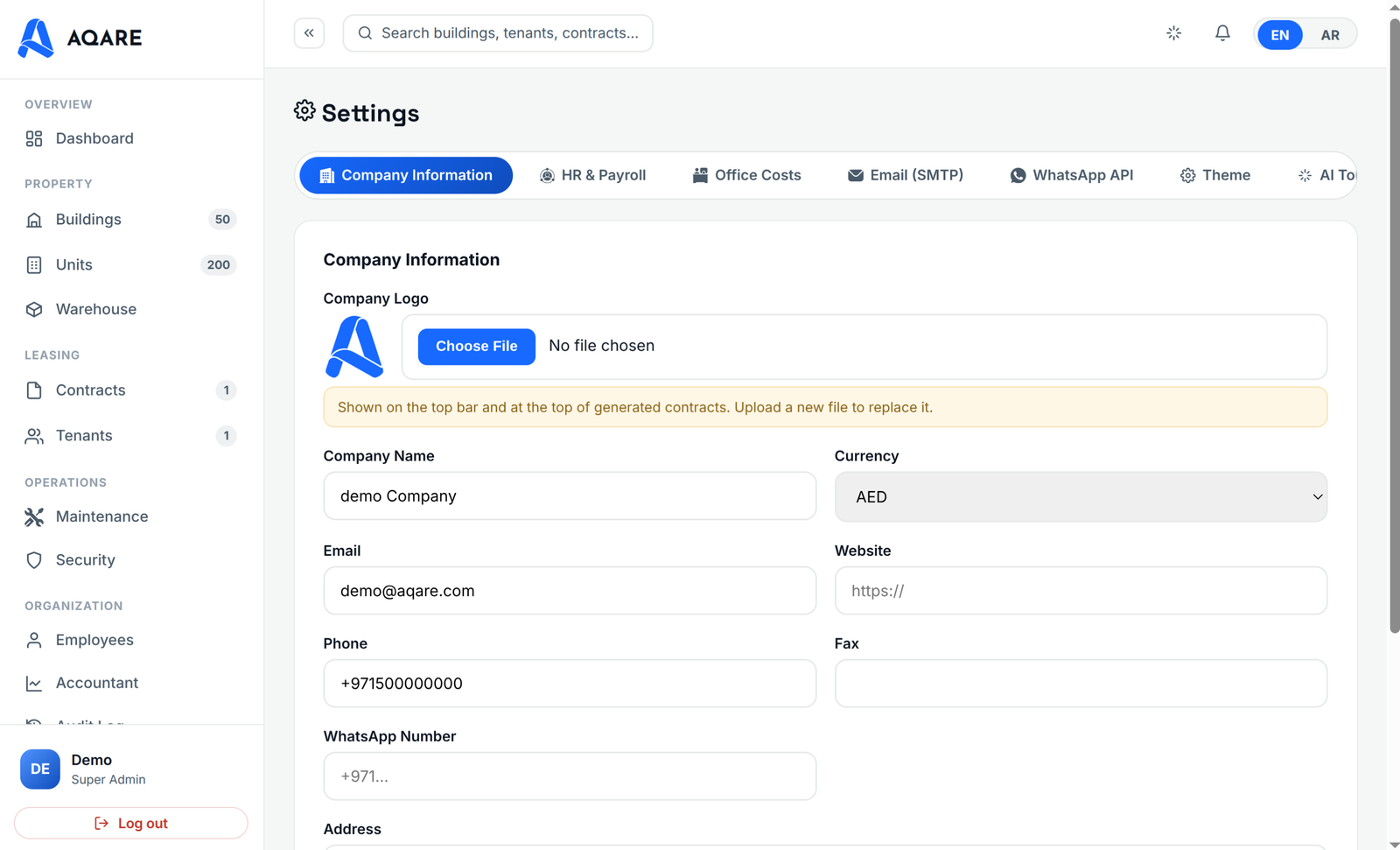Click the Company Name field
This screenshot has height=850, width=1400.
(x=570, y=496)
